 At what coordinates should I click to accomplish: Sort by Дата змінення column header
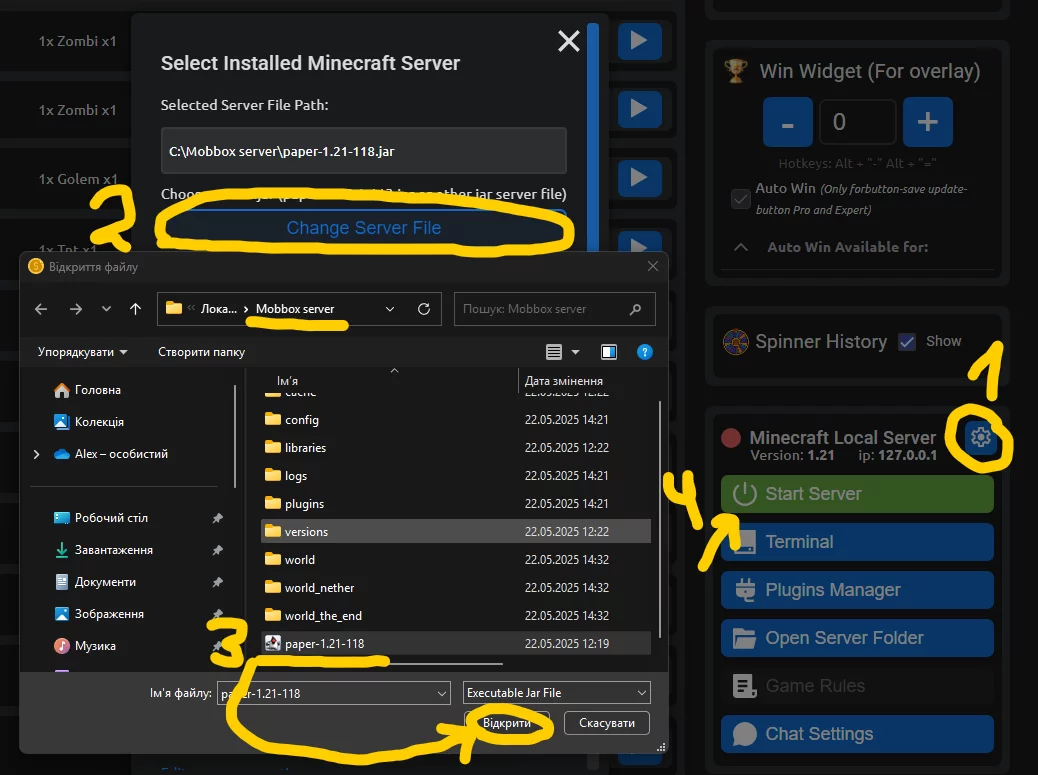563,381
